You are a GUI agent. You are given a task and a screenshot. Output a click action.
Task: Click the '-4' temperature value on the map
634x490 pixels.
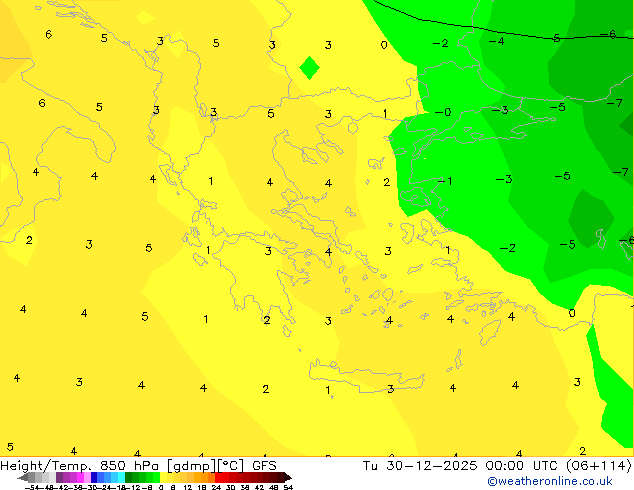[x=497, y=42]
